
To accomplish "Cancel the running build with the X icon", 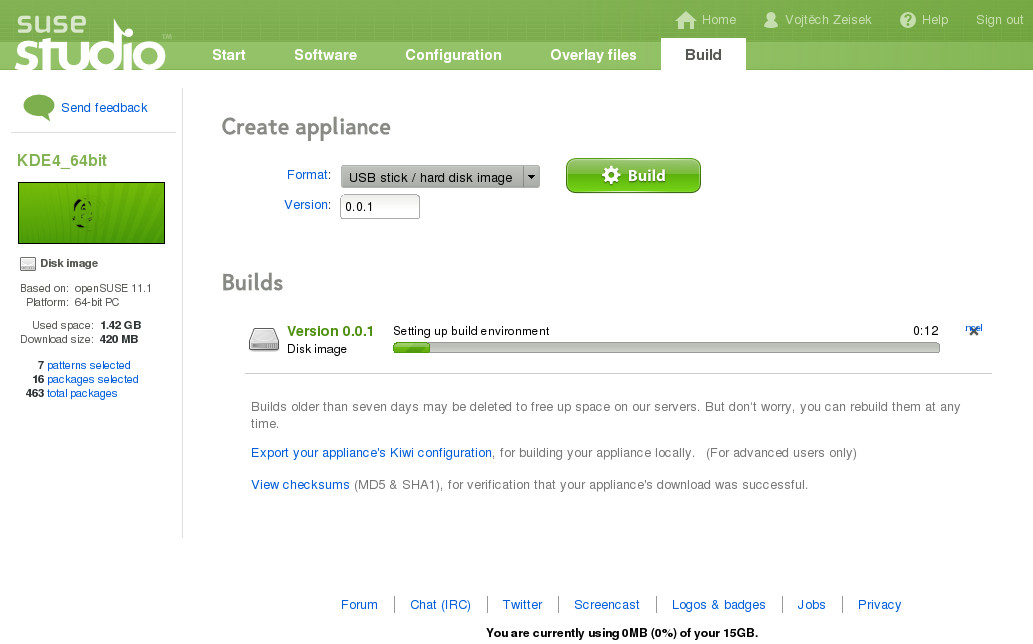I will click(974, 331).
